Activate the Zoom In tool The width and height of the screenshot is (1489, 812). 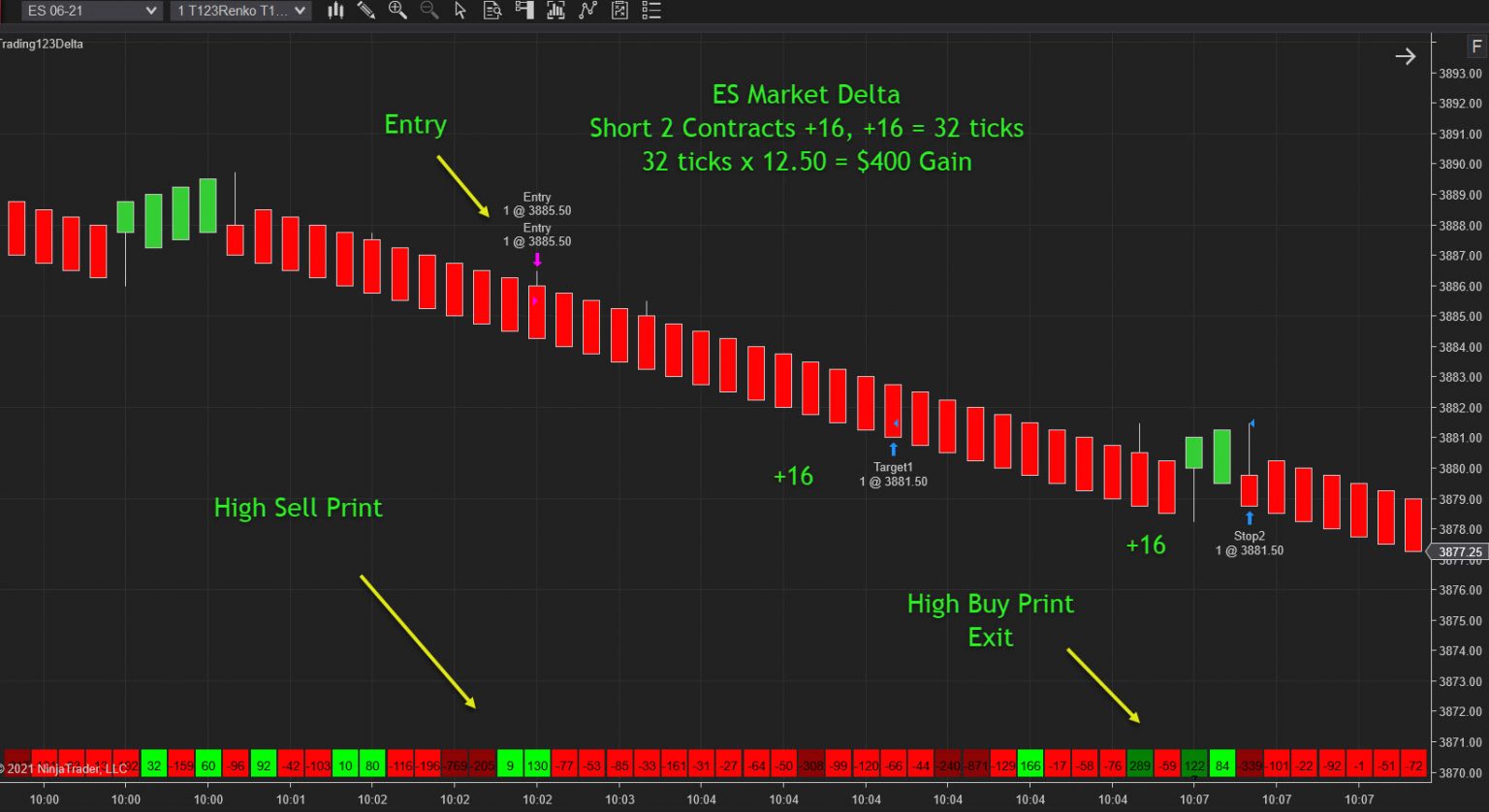click(397, 11)
